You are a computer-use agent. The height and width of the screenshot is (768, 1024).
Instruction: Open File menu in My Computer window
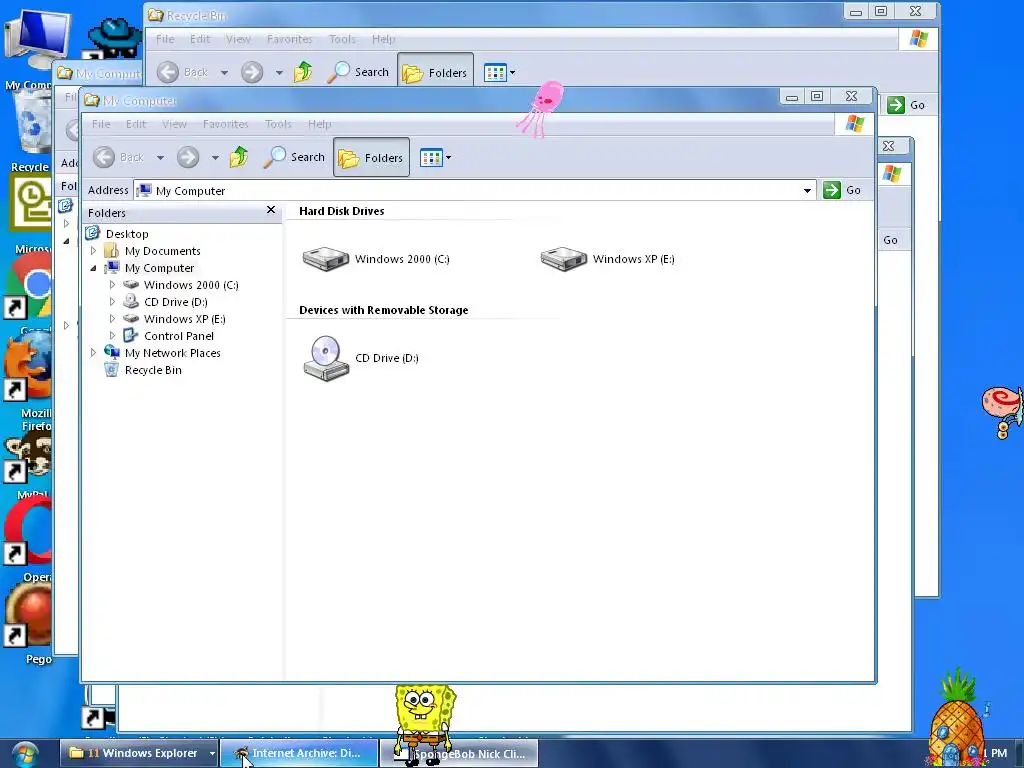point(101,124)
